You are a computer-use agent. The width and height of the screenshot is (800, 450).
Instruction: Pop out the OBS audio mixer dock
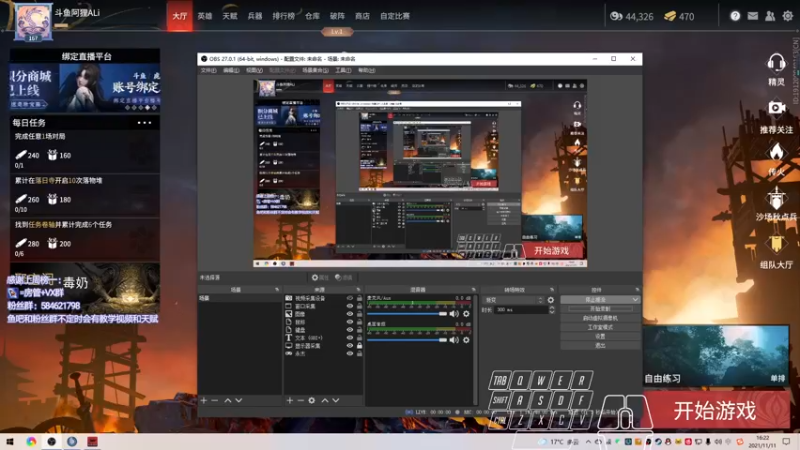click(x=473, y=290)
